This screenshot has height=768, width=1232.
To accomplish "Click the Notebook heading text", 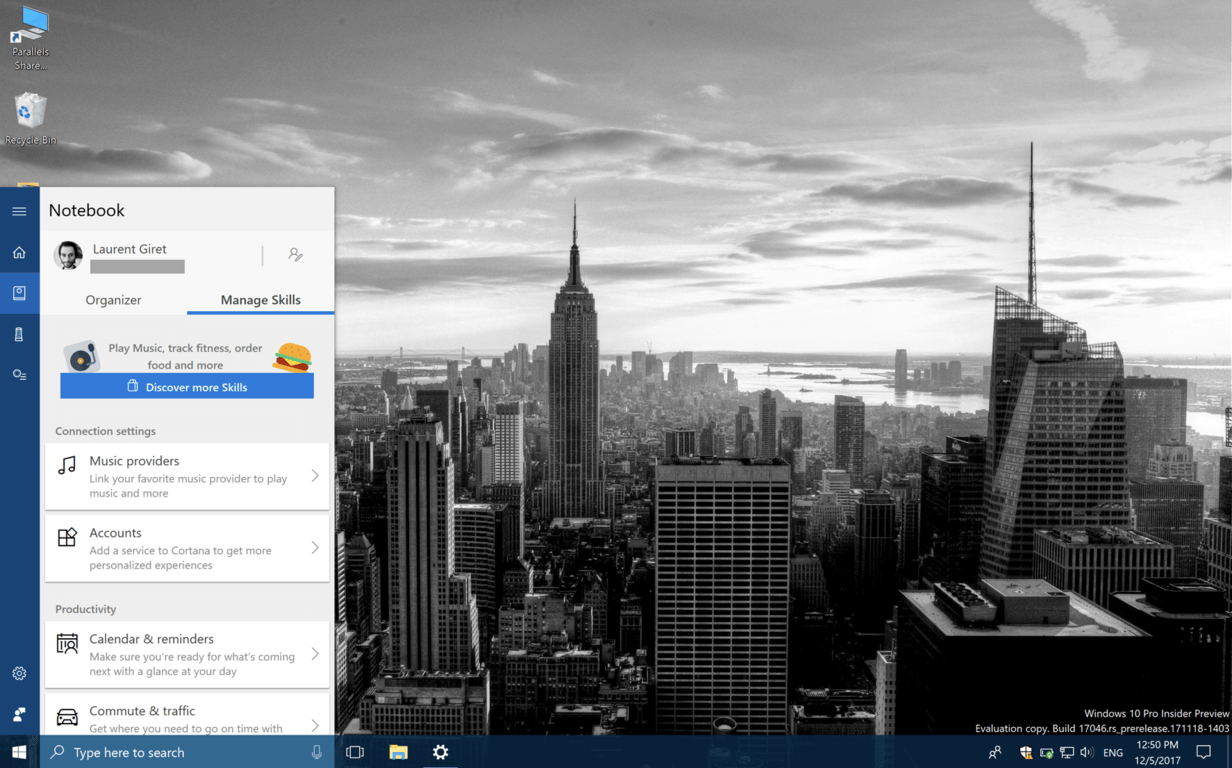I will click(87, 210).
